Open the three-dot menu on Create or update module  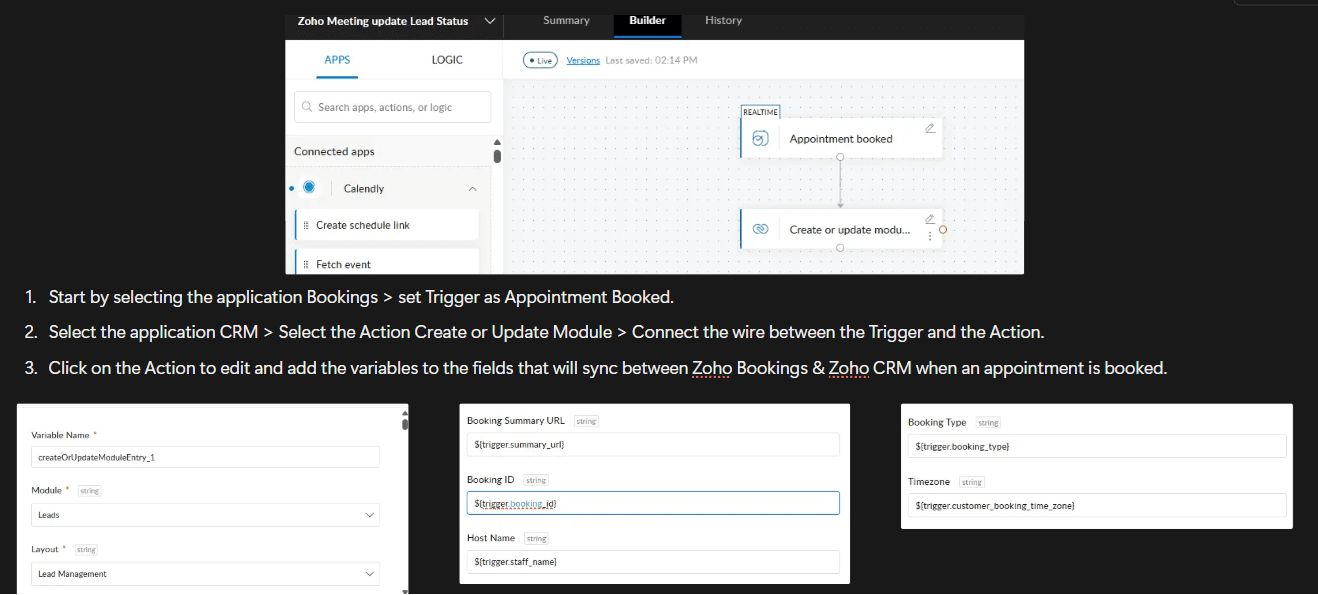[930, 236]
